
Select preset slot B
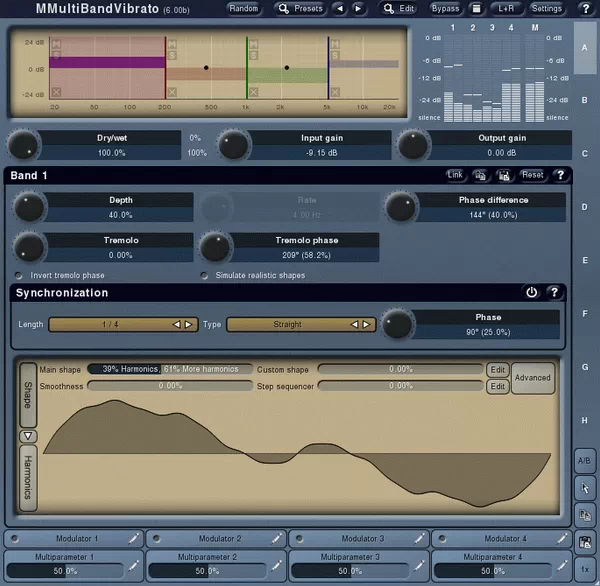coord(584,100)
